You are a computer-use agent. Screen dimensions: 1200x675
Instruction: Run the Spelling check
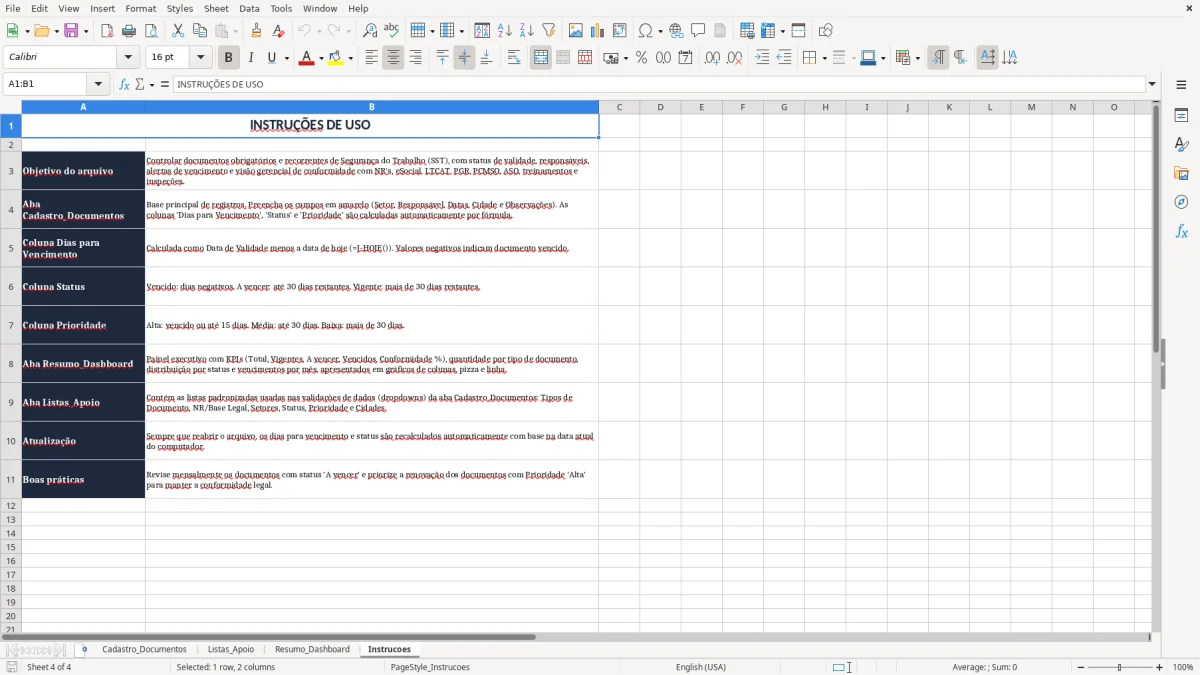pos(392,31)
